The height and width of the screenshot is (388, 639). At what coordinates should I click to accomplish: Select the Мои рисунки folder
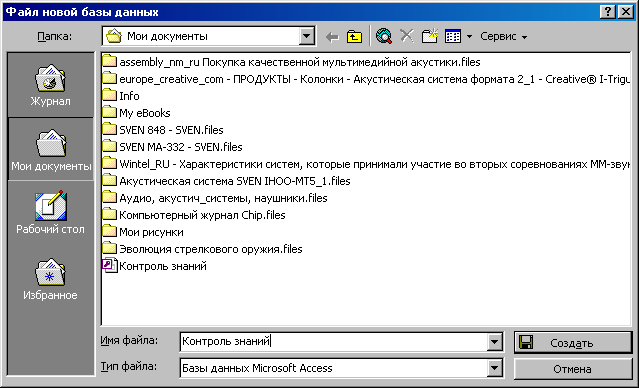click(143, 232)
